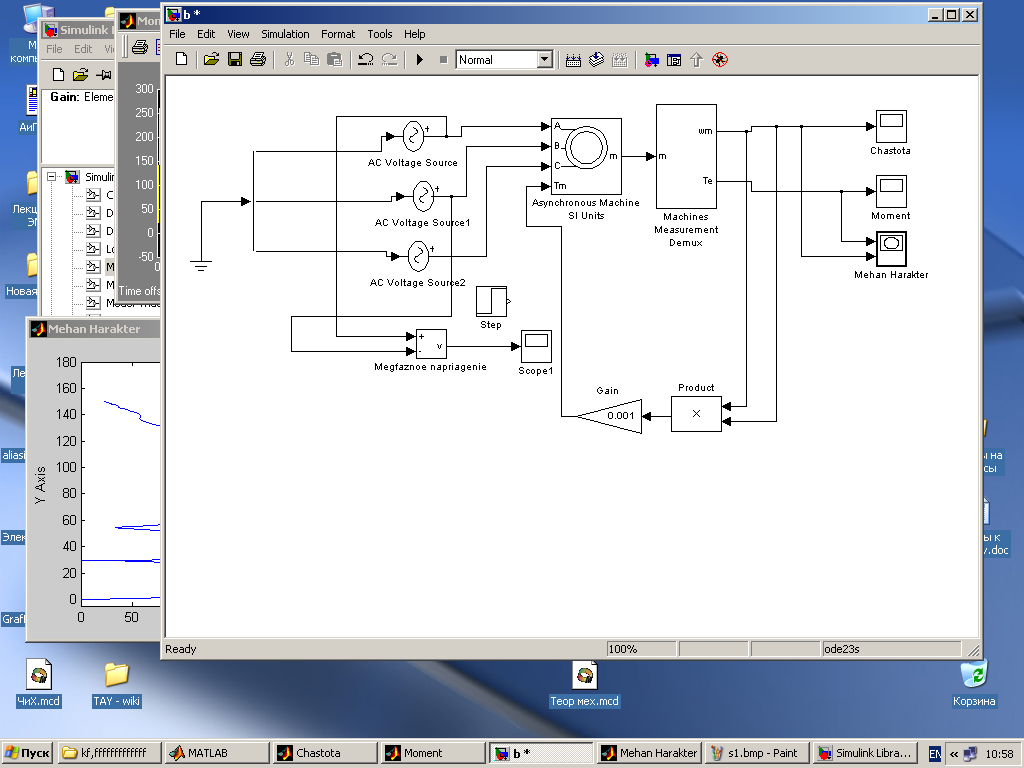This screenshot has width=1024, height=768.
Task: Select the ТАУ - wiki desktop folder
Action: [116, 684]
